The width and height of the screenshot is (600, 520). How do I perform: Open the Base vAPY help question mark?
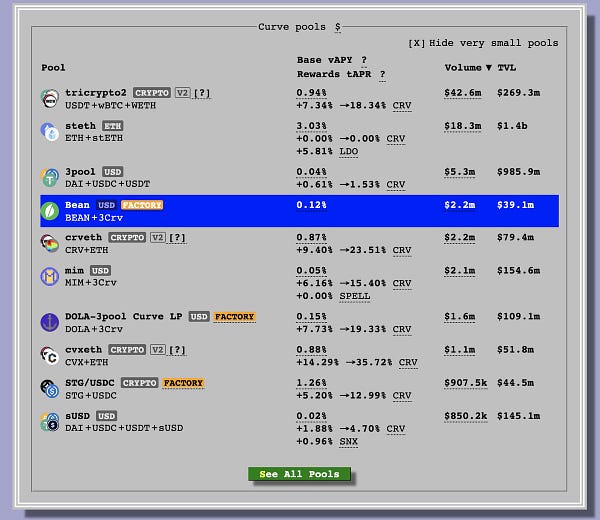[x=364, y=60]
